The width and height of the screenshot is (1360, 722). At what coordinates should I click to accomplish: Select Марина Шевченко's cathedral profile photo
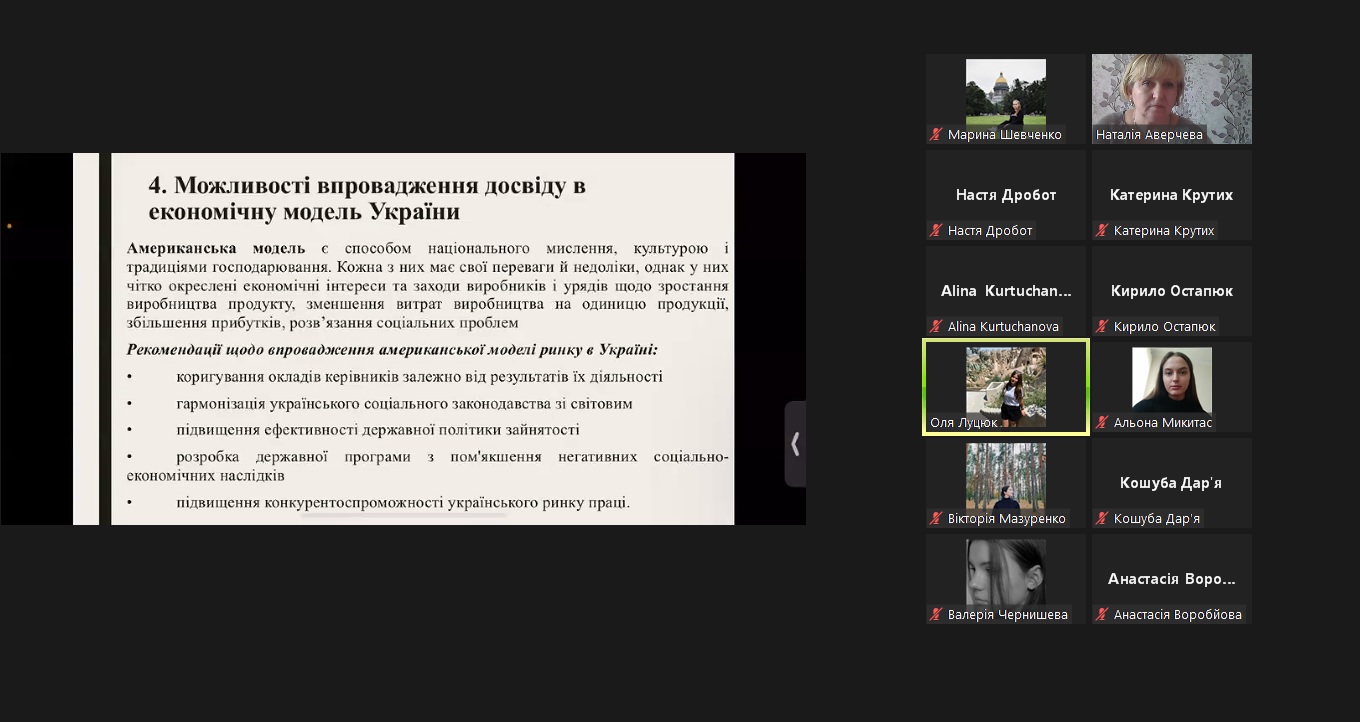[x=1005, y=92]
